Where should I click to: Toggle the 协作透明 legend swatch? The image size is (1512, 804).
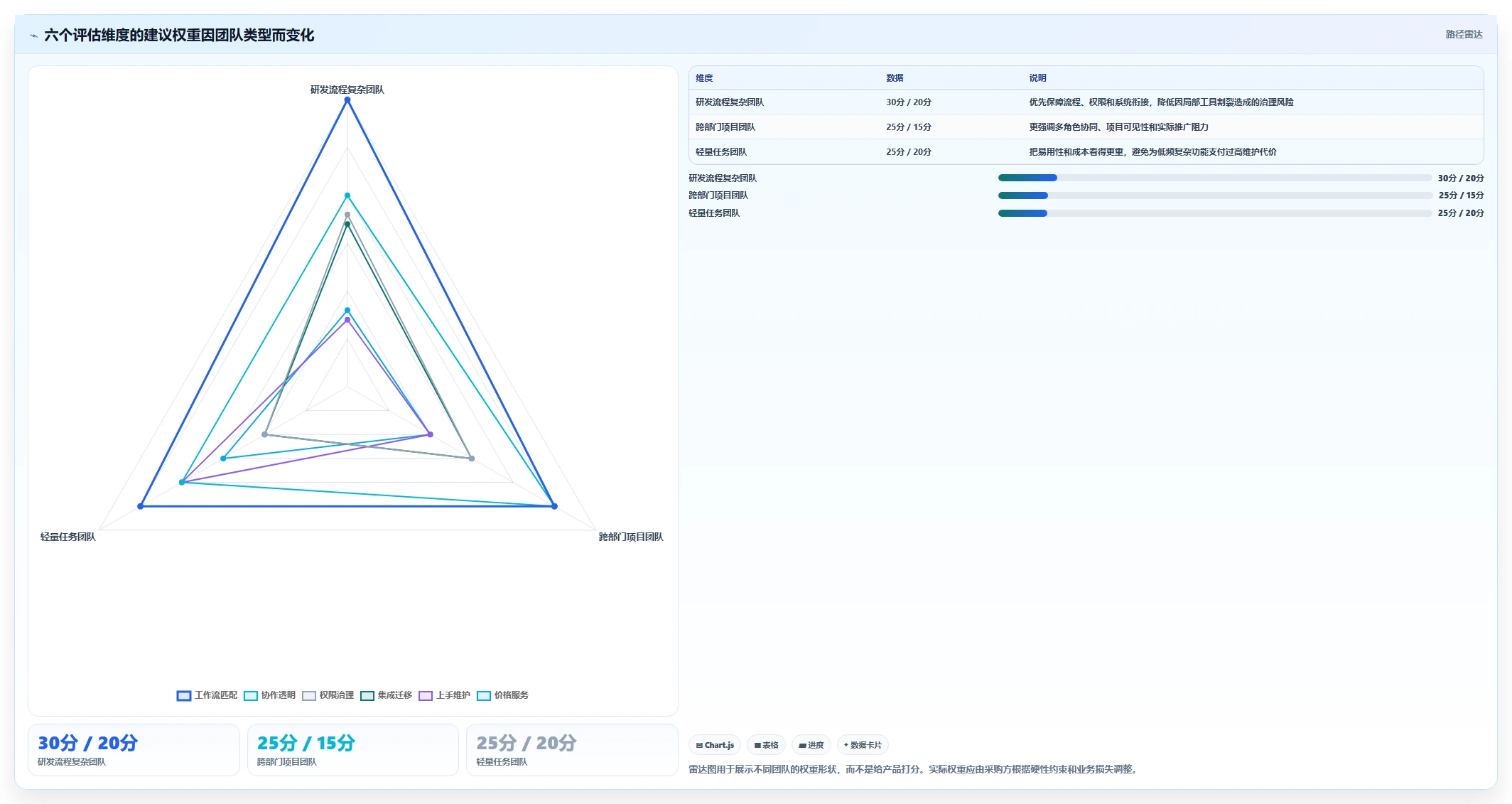[x=250, y=695]
